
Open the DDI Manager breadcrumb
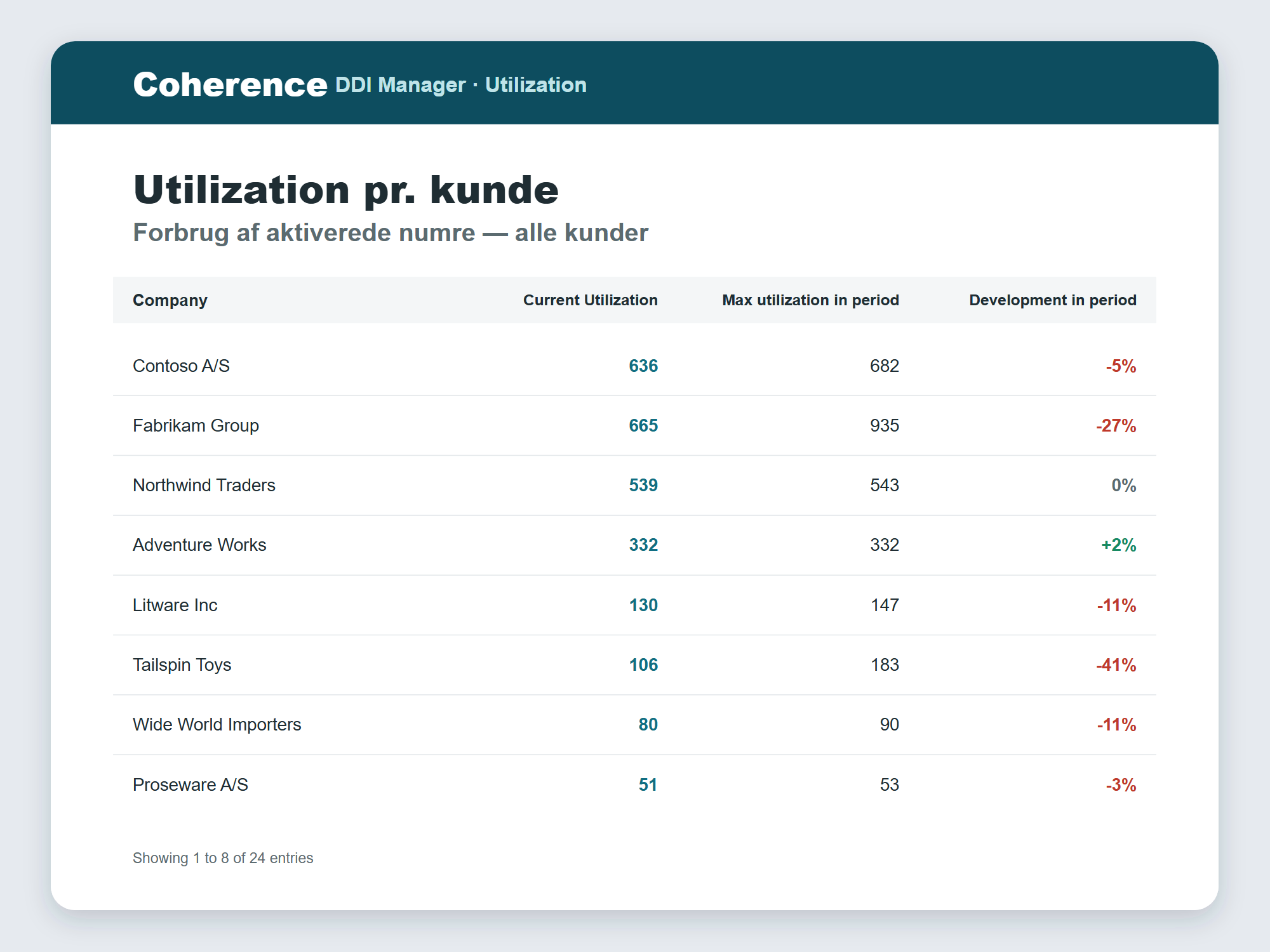pos(400,85)
